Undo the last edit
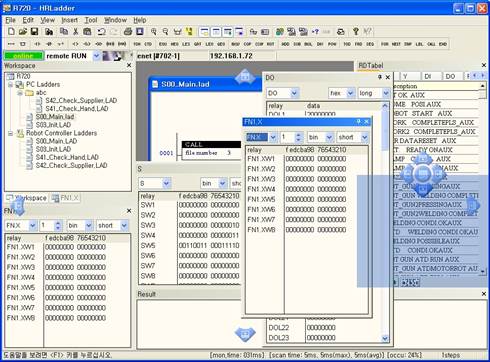Viewport: 490px width, 362px height. click(101, 32)
